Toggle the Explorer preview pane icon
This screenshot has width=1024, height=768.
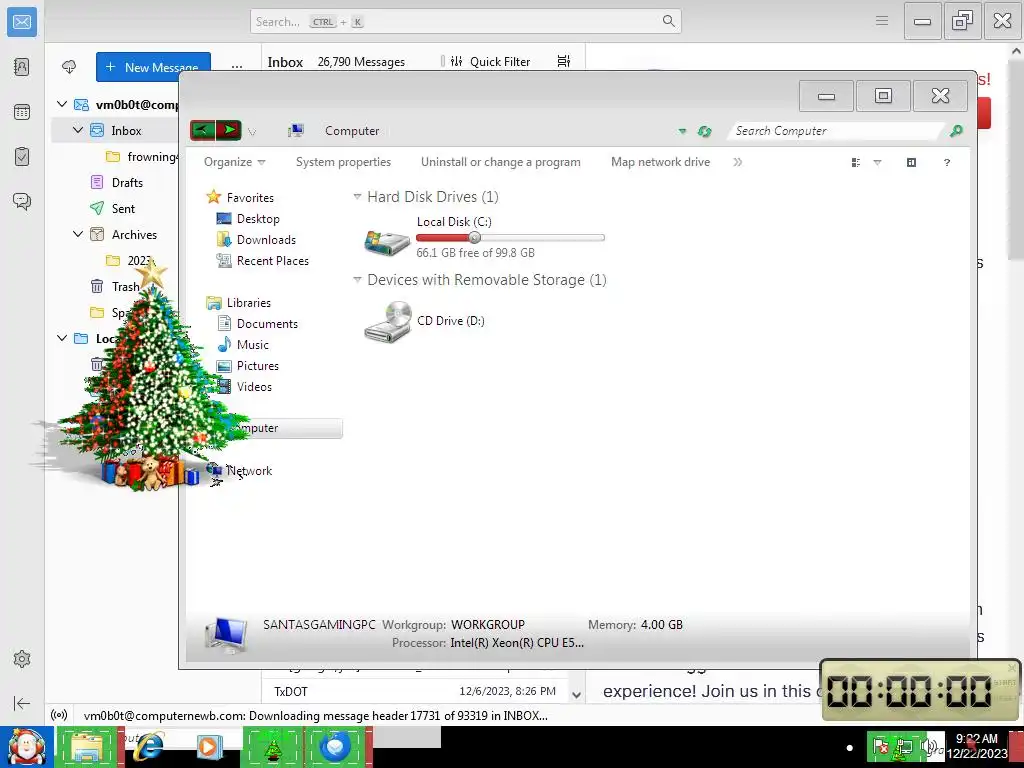(x=911, y=162)
